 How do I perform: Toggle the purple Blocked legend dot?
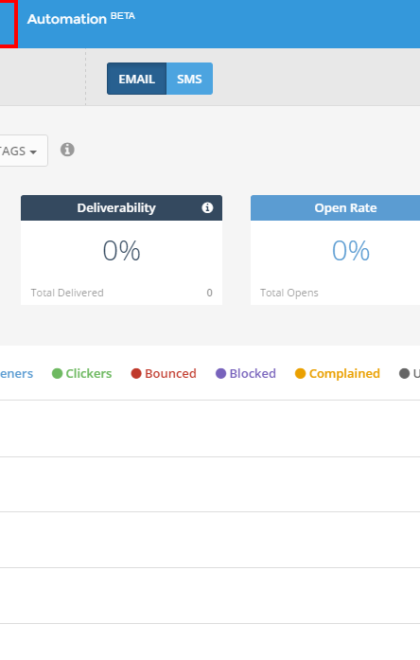(221, 373)
